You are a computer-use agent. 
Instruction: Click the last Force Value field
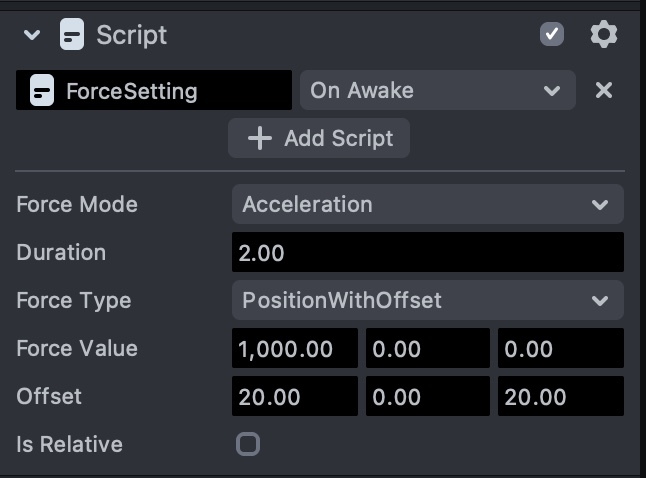click(x=560, y=348)
